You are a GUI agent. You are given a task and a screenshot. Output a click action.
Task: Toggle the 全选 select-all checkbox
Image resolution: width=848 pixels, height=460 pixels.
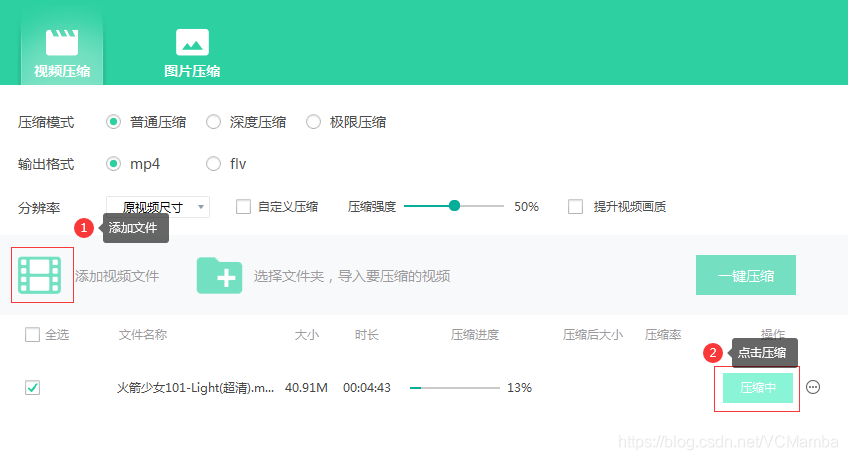tap(32, 335)
